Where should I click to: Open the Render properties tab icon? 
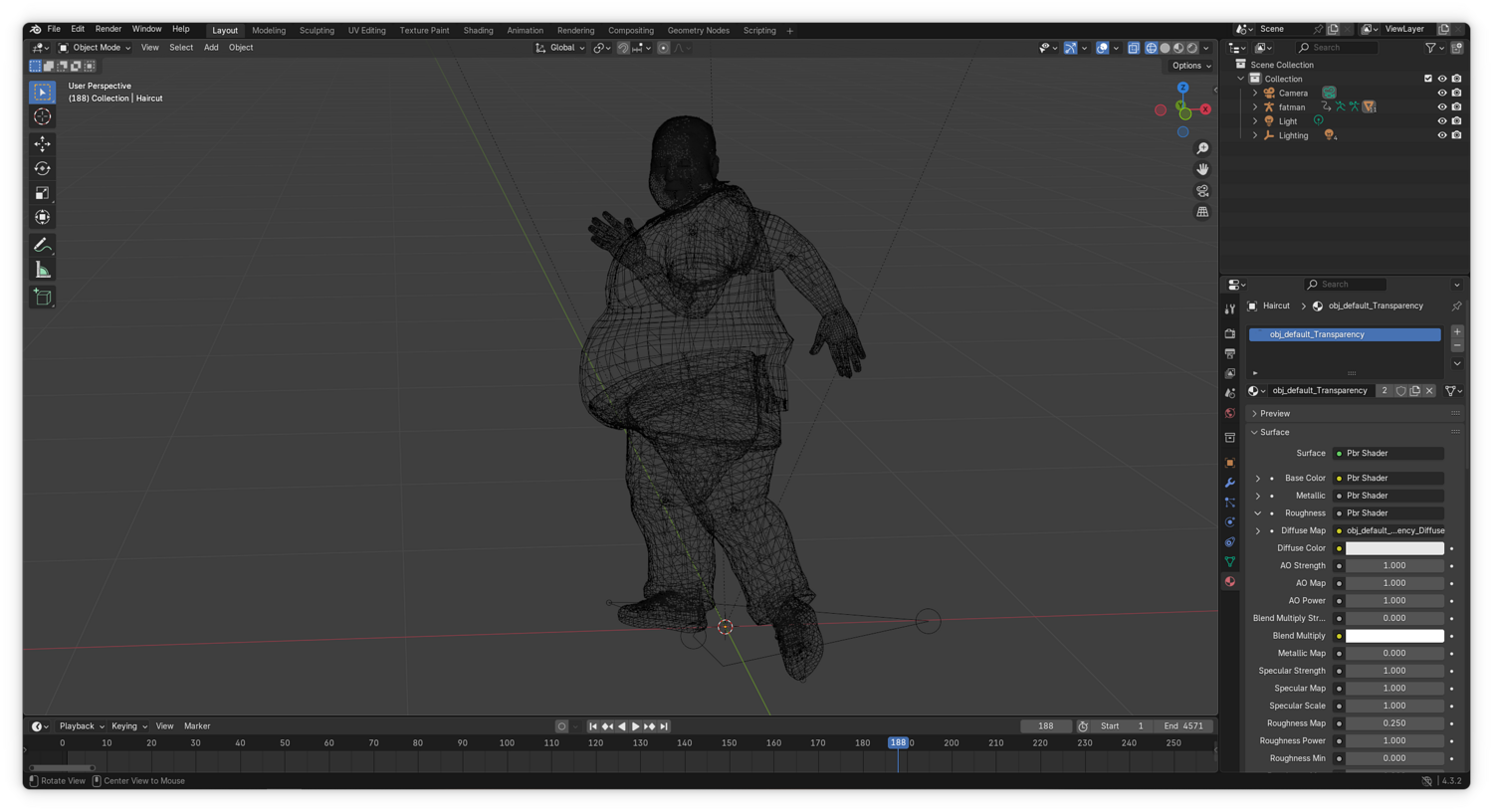(1230, 333)
